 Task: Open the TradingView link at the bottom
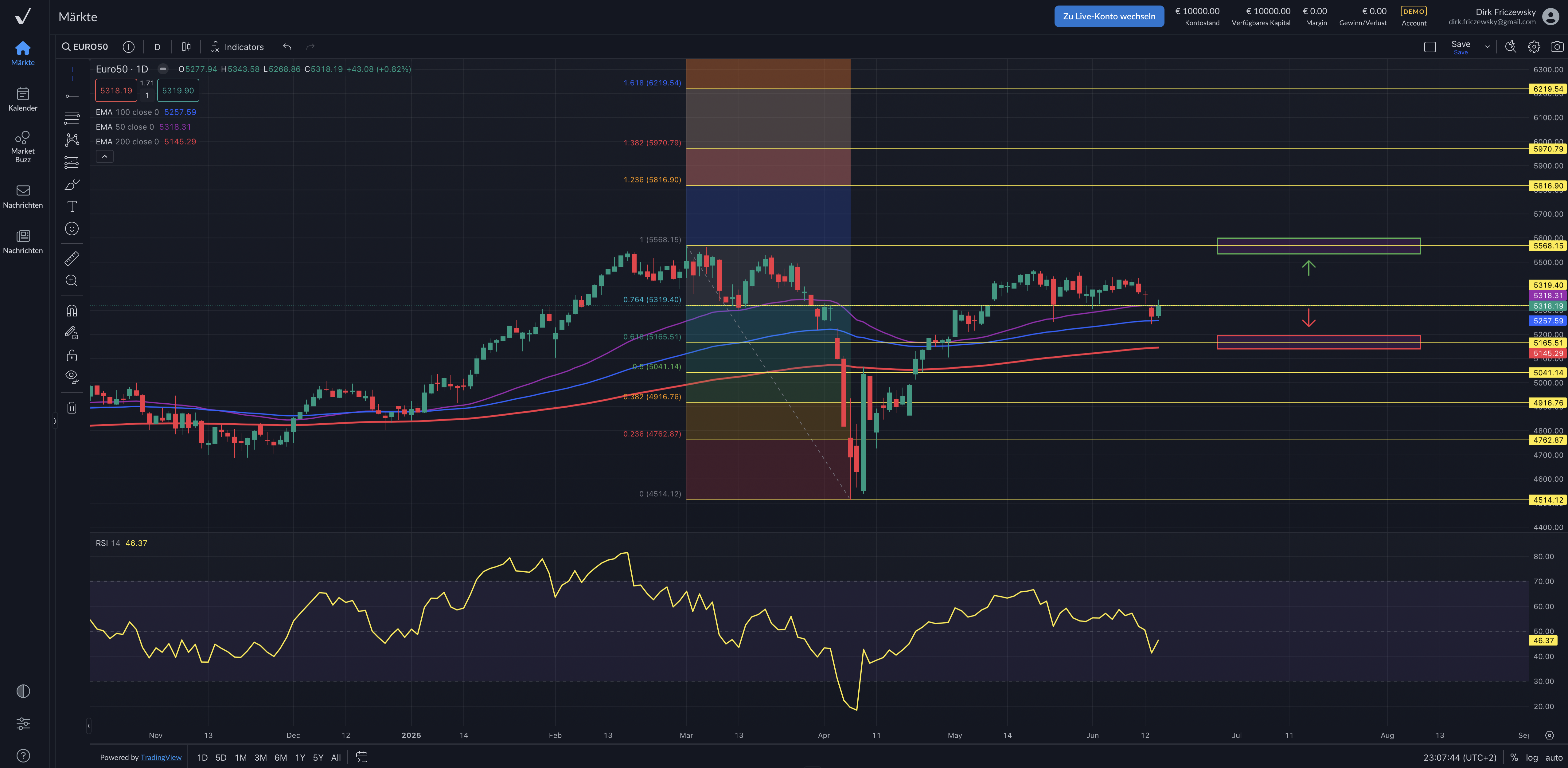click(161, 757)
